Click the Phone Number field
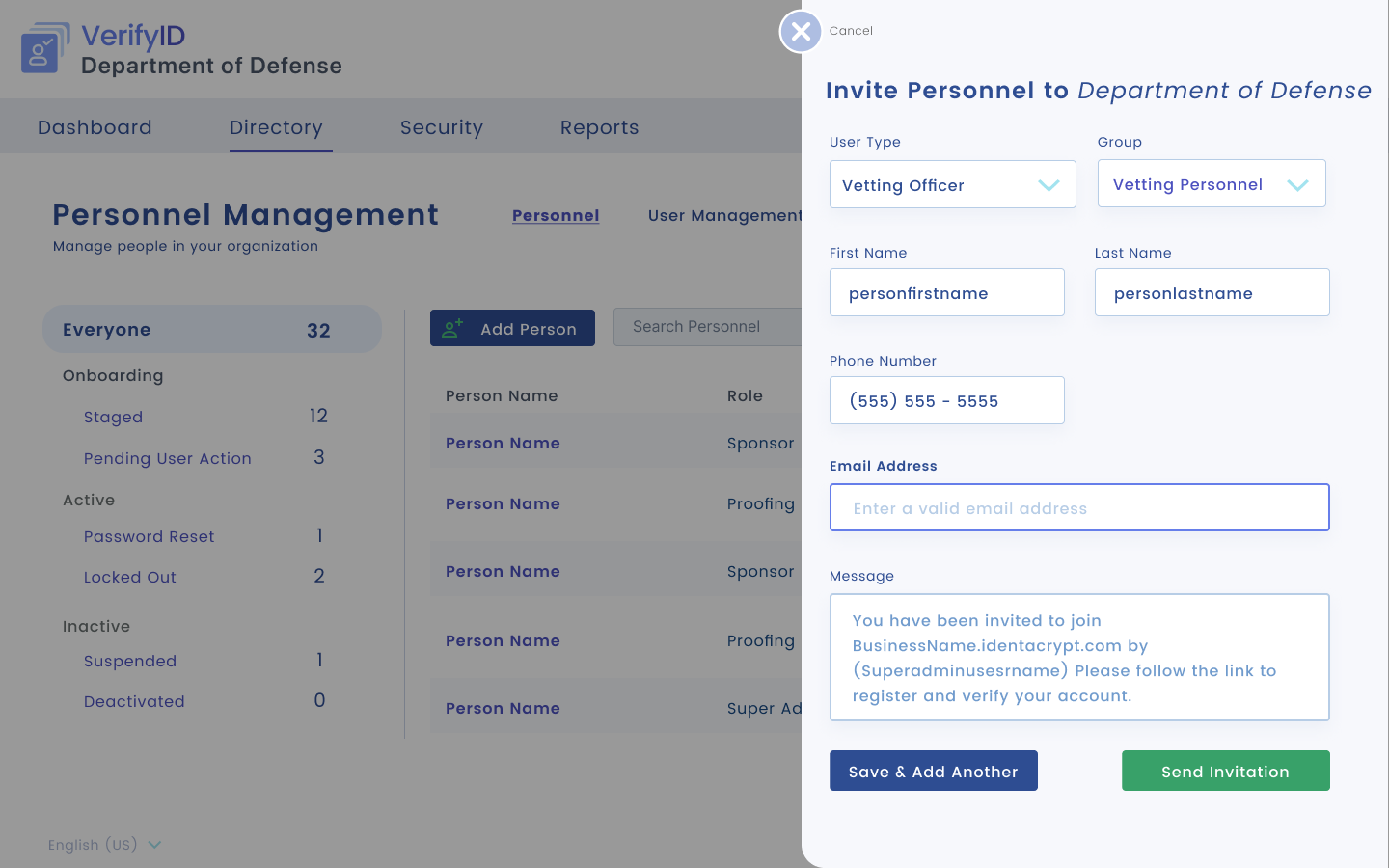This screenshot has height=868, width=1389. 946,400
